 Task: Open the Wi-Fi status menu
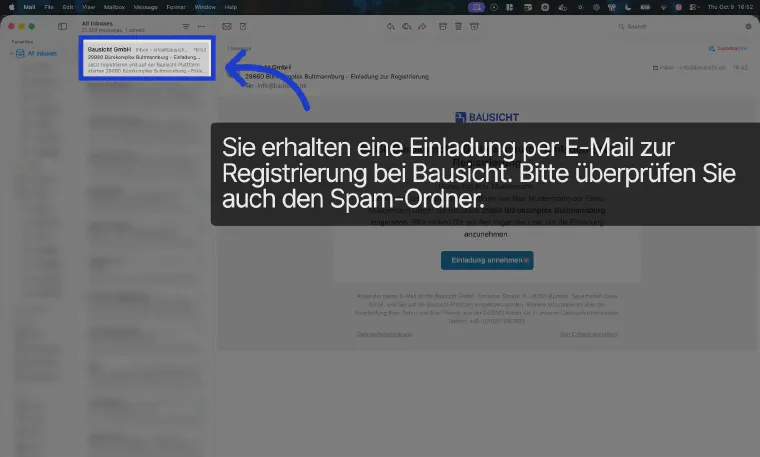click(663, 7)
